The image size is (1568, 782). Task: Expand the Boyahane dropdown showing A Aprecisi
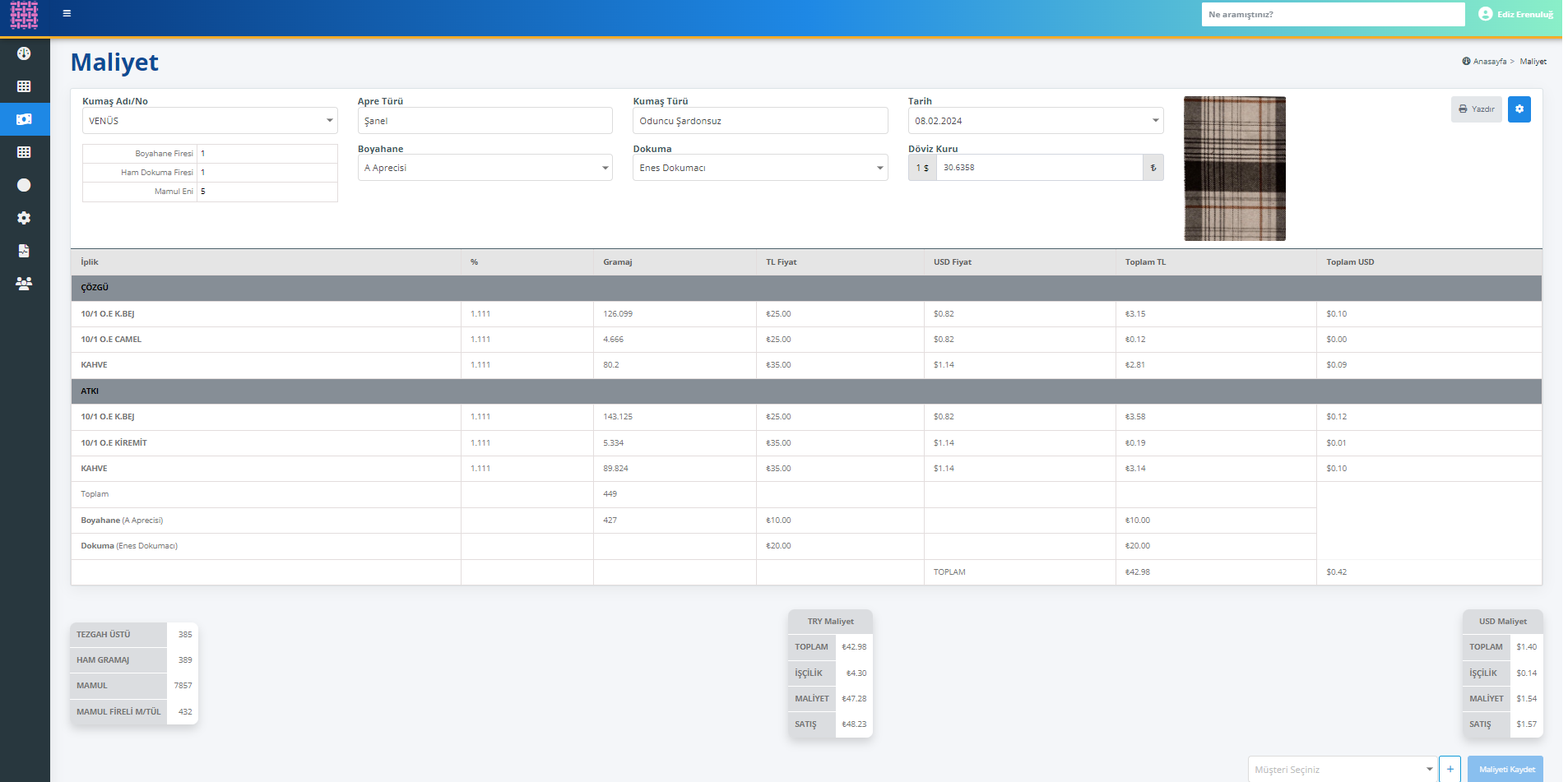[x=485, y=168]
